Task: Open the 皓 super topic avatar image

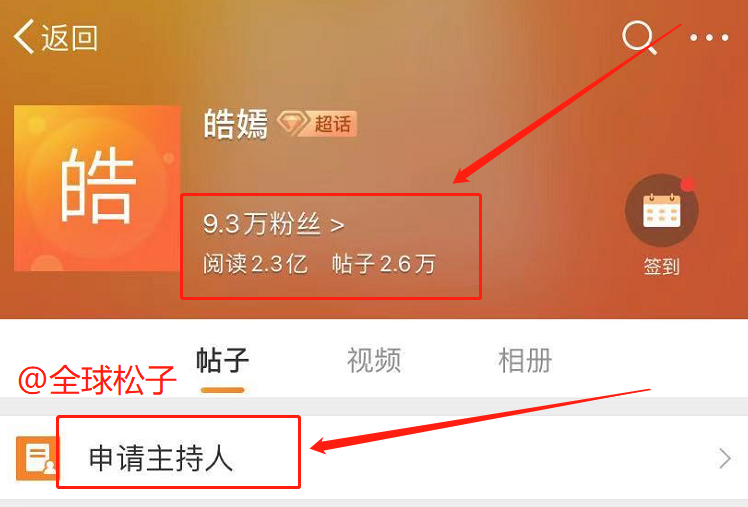Action: click(97, 188)
